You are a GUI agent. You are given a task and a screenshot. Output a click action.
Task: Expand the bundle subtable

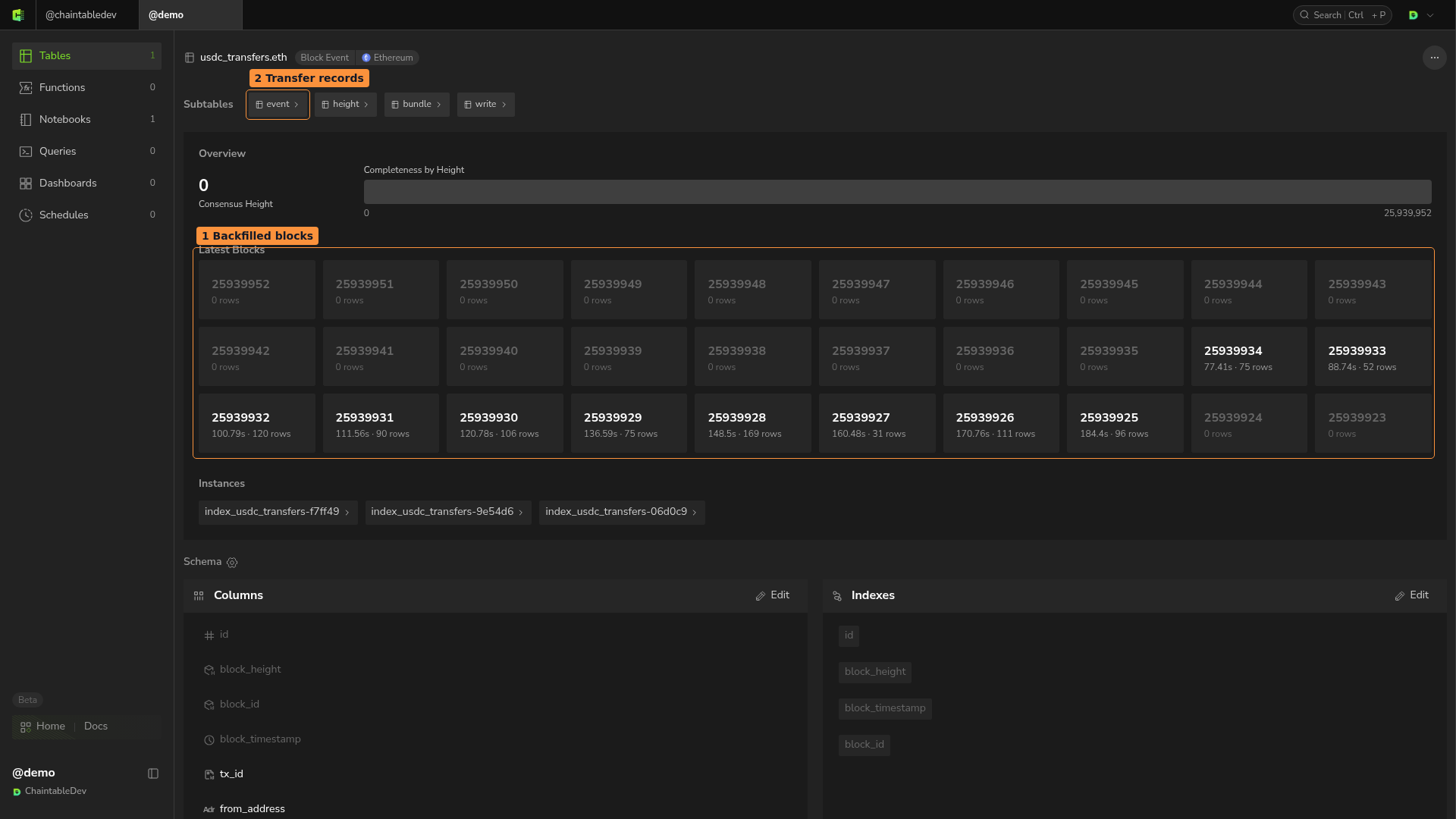point(417,105)
